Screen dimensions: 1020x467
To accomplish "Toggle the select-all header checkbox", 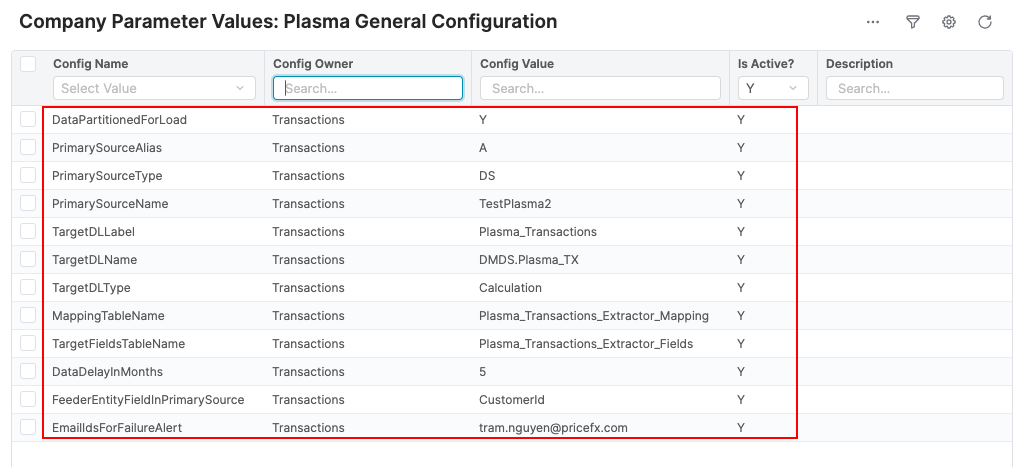I will coord(28,64).
